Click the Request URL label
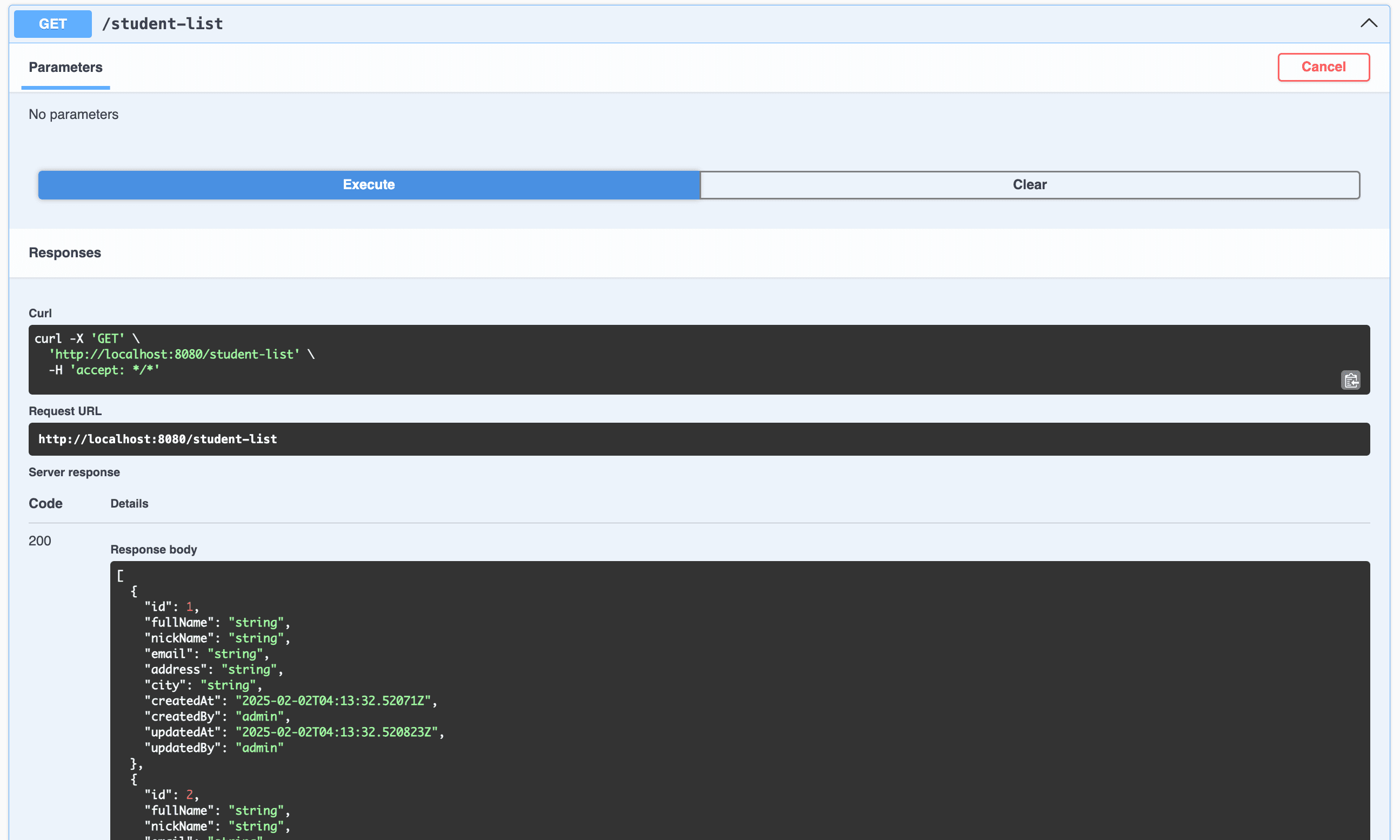Screen dimensions: 1400x840 (x=65, y=411)
